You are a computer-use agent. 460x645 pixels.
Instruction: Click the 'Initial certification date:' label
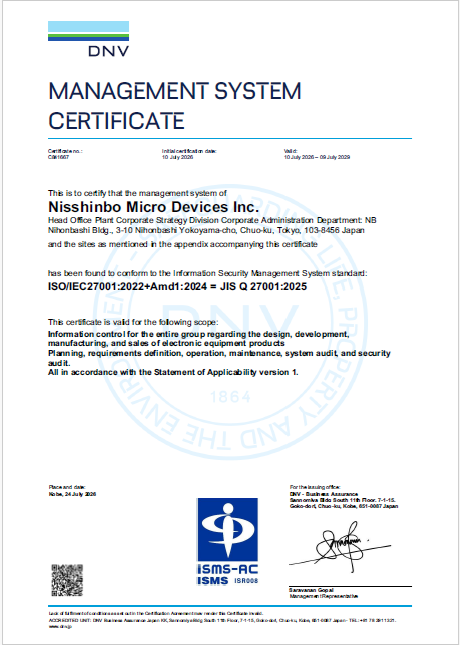[x=189, y=151]
